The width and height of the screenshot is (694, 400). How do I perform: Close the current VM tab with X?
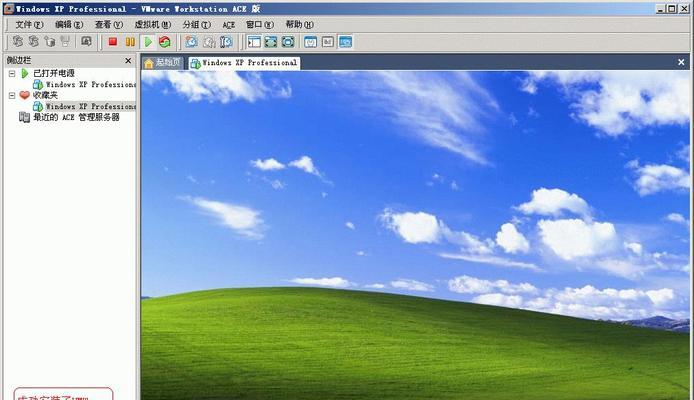pyautogui.click(x=681, y=62)
